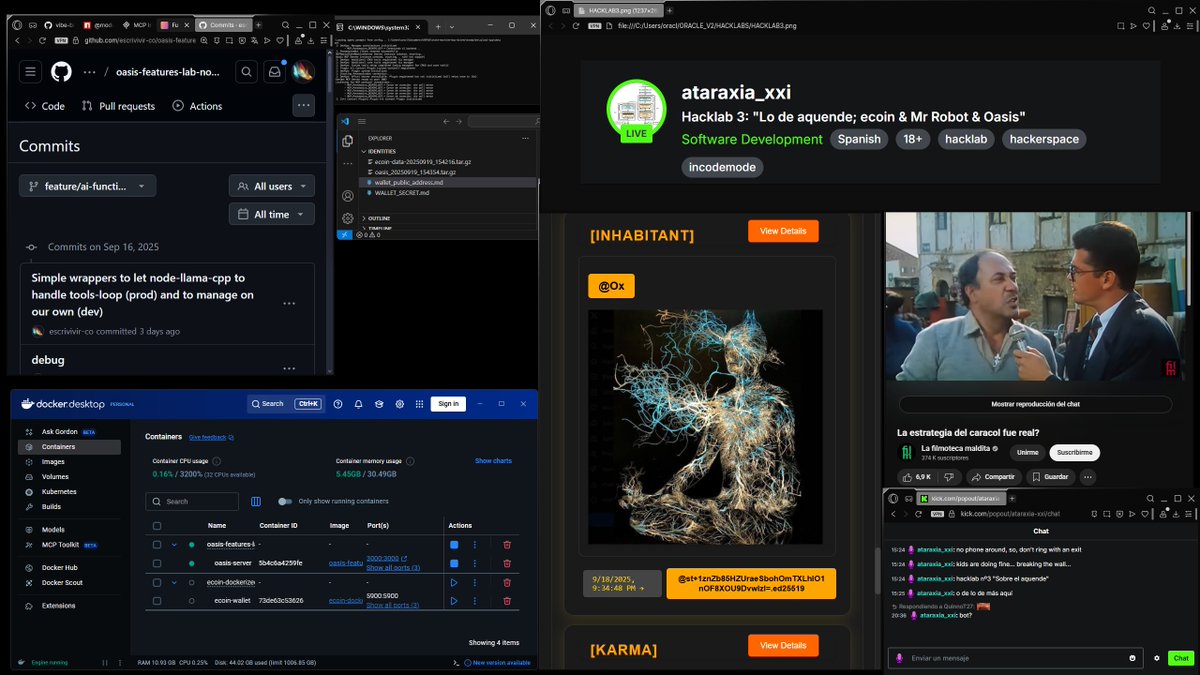The image size is (1200, 675).
Task: Toggle Only show running containers switch
Action: pyautogui.click(x=285, y=501)
